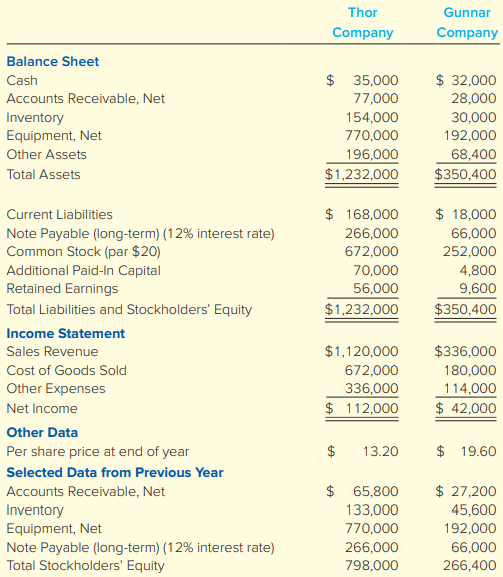The image size is (503, 577).
Task: Click Thor's Cash value 35,000
Action: pos(376,80)
